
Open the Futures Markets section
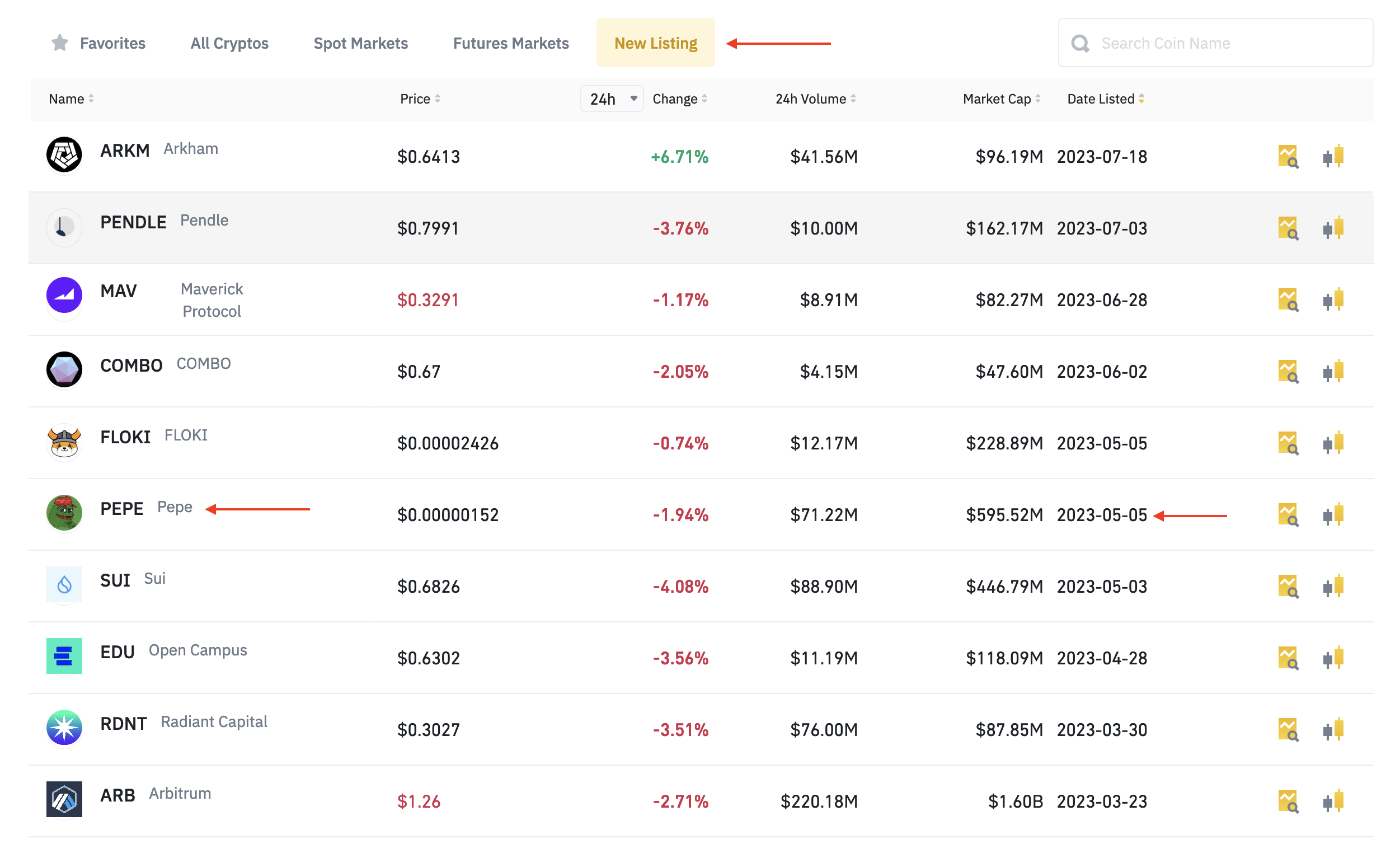coord(511,42)
